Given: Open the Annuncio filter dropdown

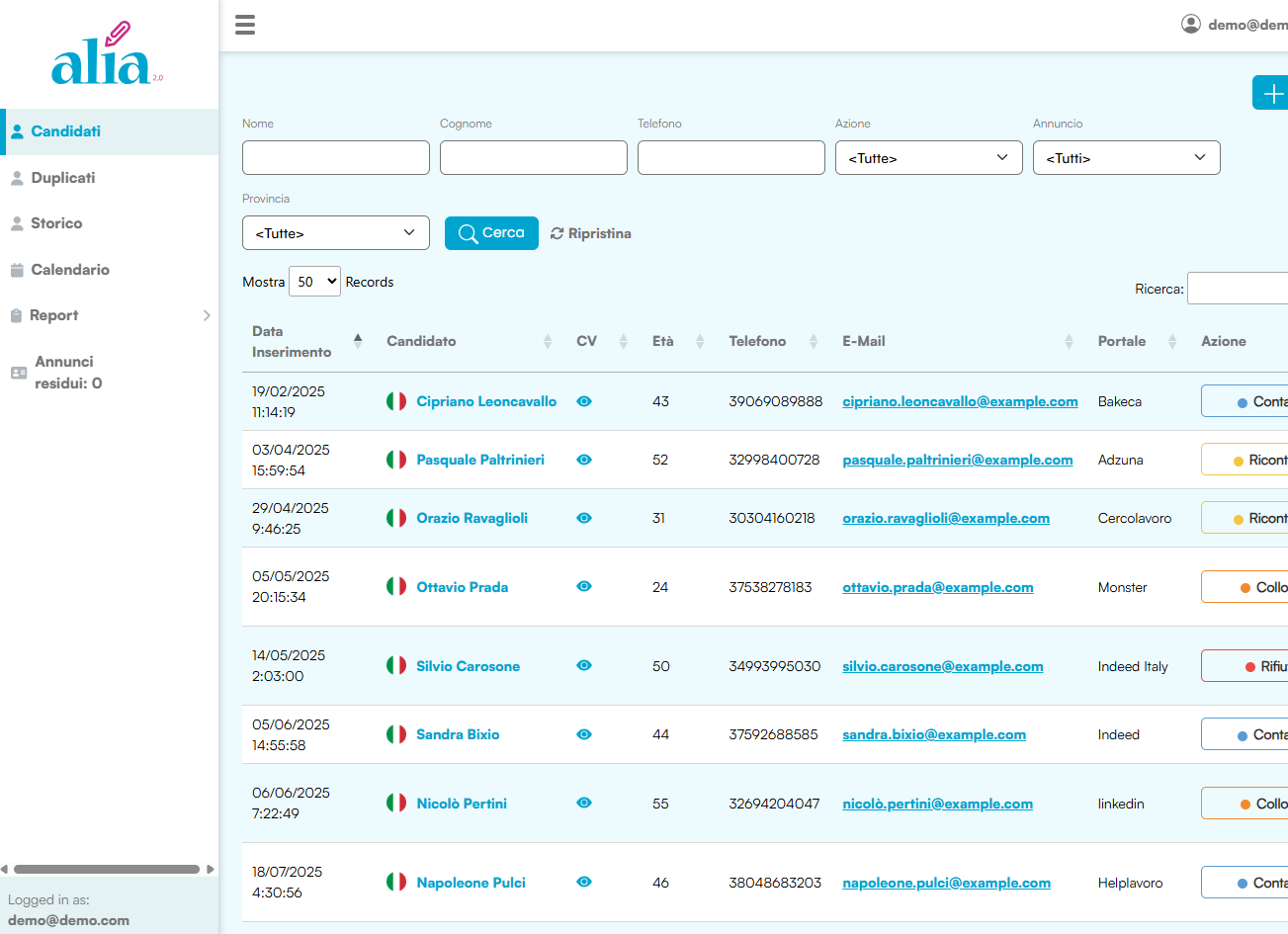Looking at the screenshot, I should (1126, 157).
